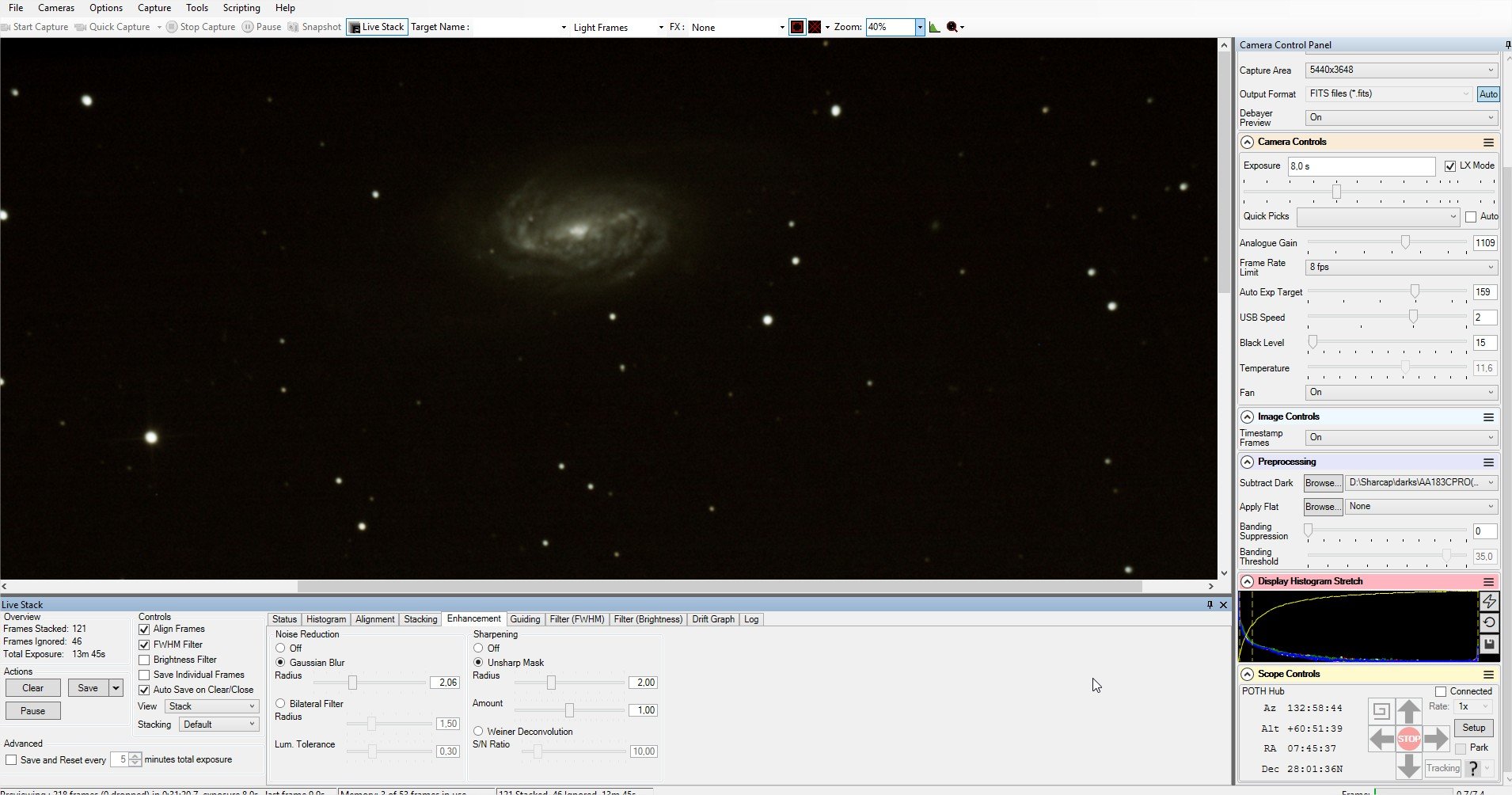1512x795 pixels.
Task: Click the Stop Capture toolbar button
Action: pyautogui.click(x=200, y=27)
